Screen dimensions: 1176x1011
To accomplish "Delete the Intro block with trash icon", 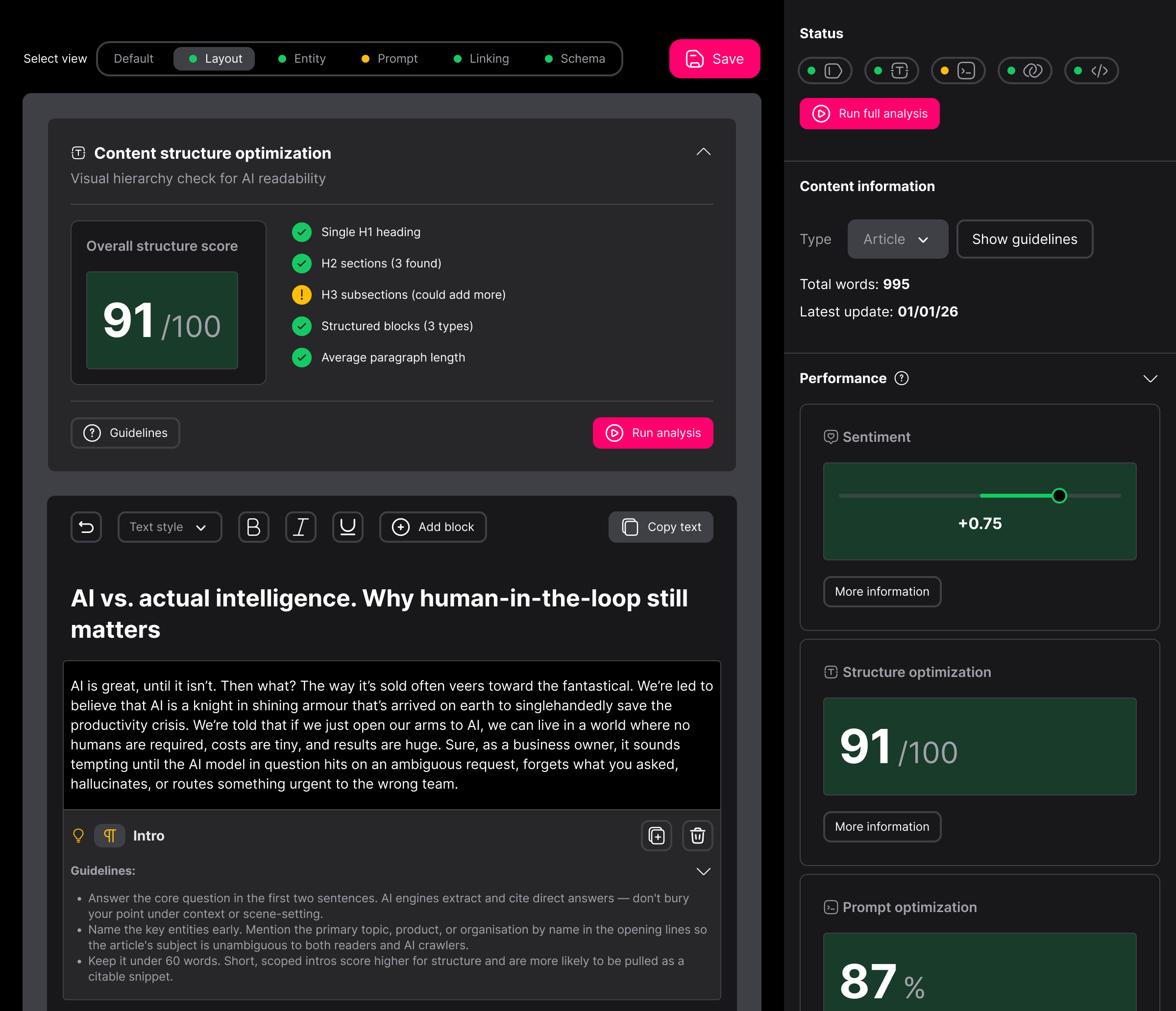I will [x=698, y=836].
